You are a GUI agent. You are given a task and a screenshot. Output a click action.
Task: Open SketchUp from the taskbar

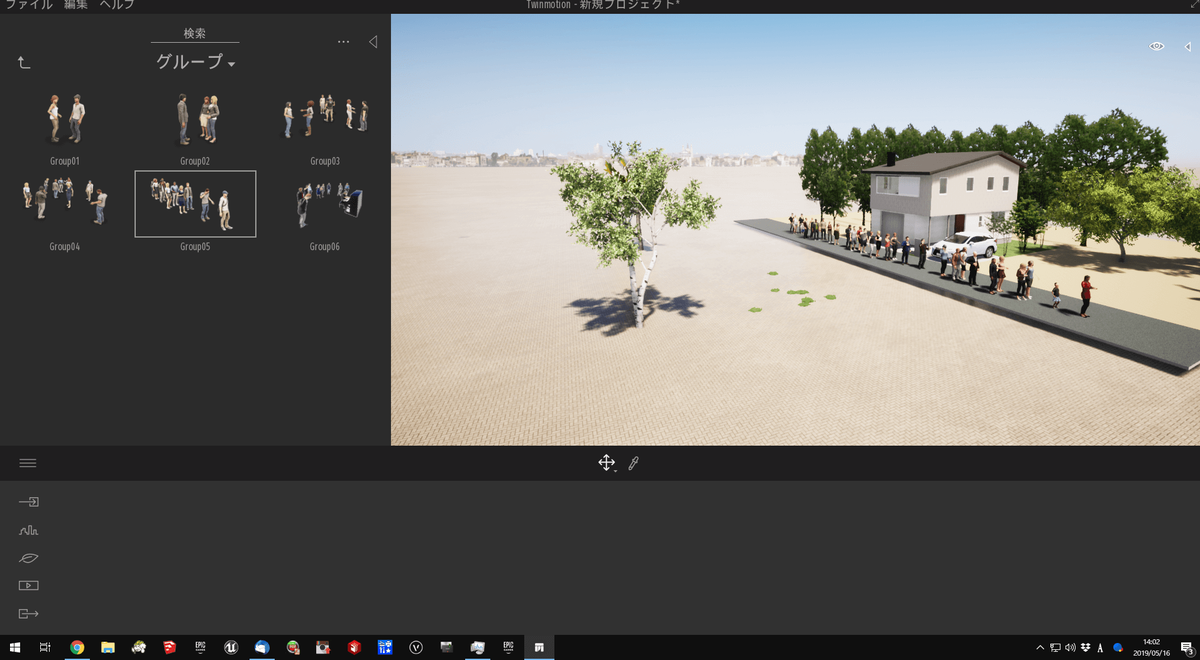(x=169, y=647)
